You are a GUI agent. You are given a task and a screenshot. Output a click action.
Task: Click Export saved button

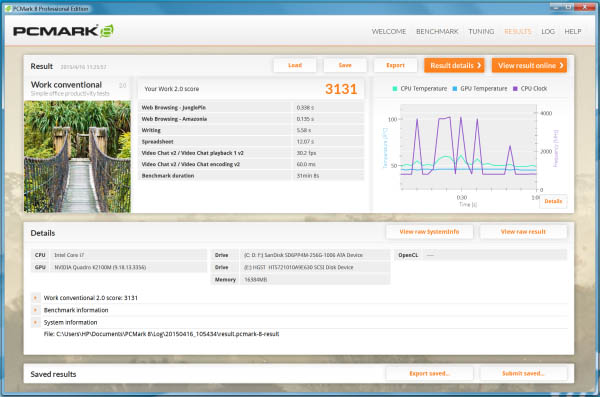[429, 373]
